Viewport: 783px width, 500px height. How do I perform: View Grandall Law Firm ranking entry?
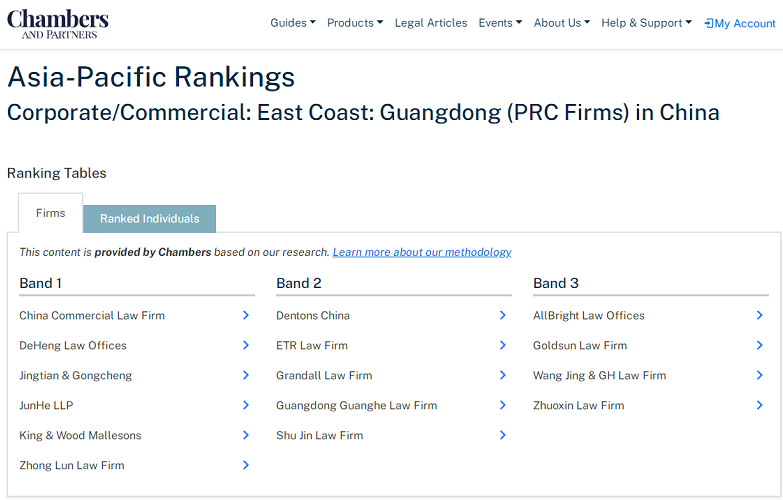pos(324,376)
